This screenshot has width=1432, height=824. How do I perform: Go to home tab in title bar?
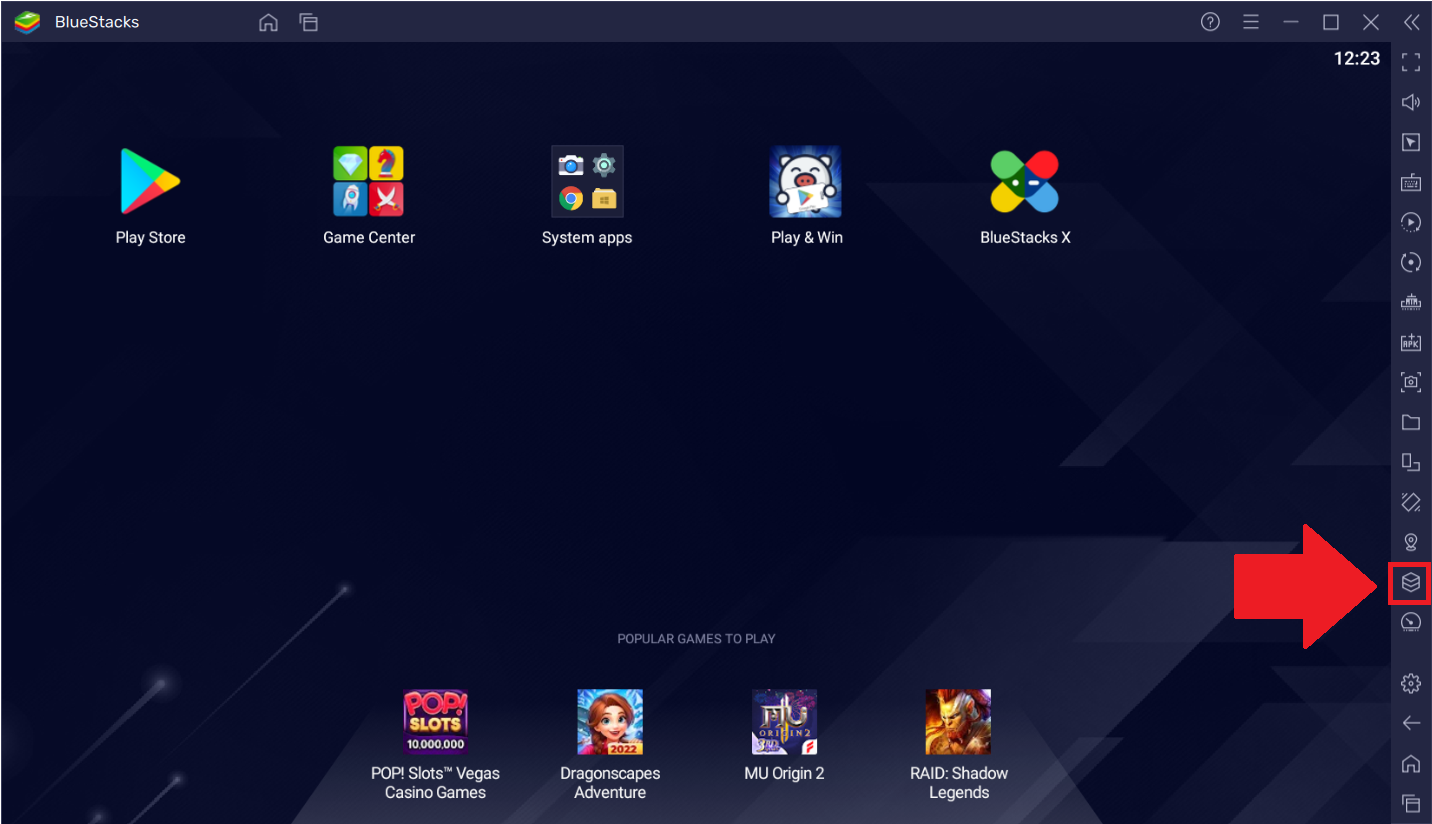(x=268, y=22)
